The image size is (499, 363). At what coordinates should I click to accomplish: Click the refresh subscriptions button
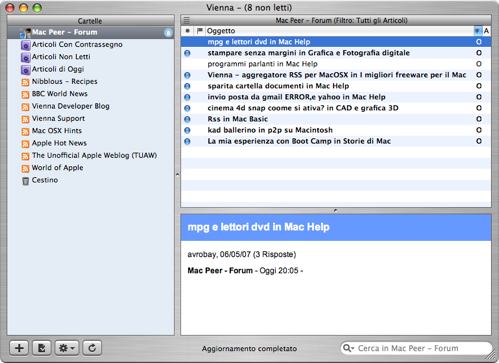pyautogui.click(x=92, y=348)
